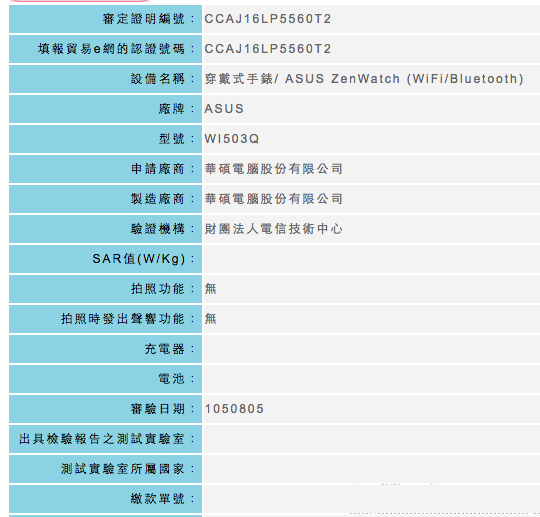Click the certificate number CCAJ16LP5560T2 value
The width and height of the screenshot is (540, 517).
[x=268, y=19]
